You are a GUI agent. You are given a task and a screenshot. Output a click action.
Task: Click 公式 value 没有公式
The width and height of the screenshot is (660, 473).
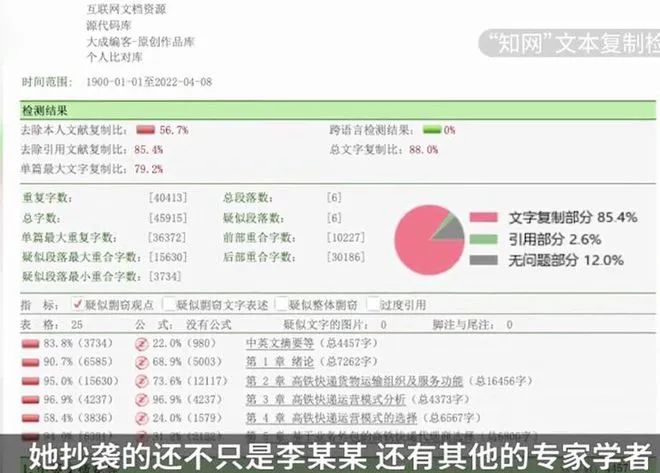tap(209, 325)
